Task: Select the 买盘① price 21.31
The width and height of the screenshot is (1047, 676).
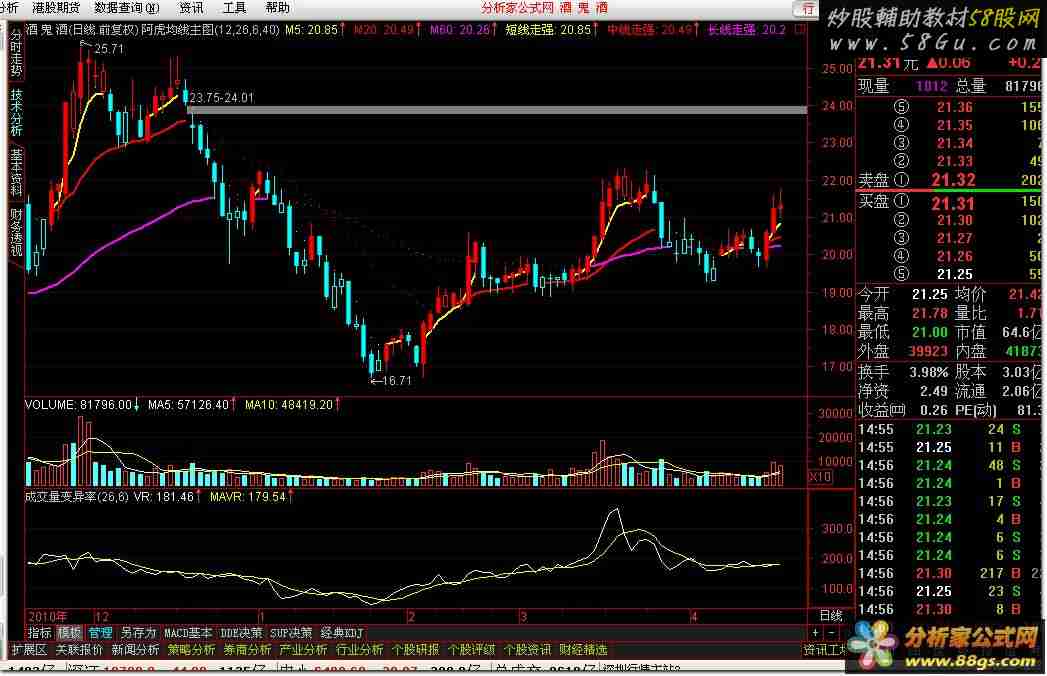Action: (953, 202)
